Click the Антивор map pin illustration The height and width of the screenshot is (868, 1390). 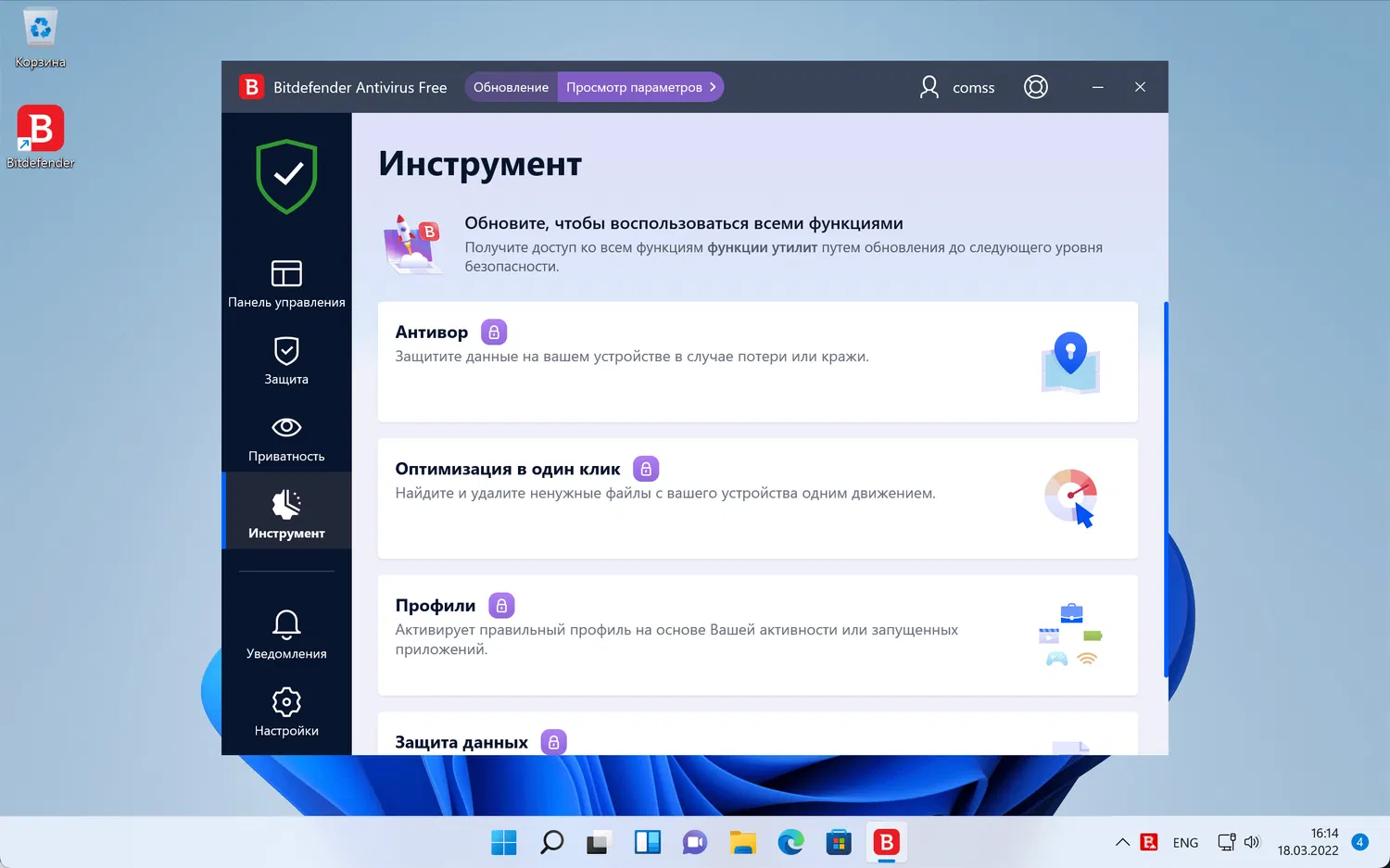click(x=1070, y=362)
